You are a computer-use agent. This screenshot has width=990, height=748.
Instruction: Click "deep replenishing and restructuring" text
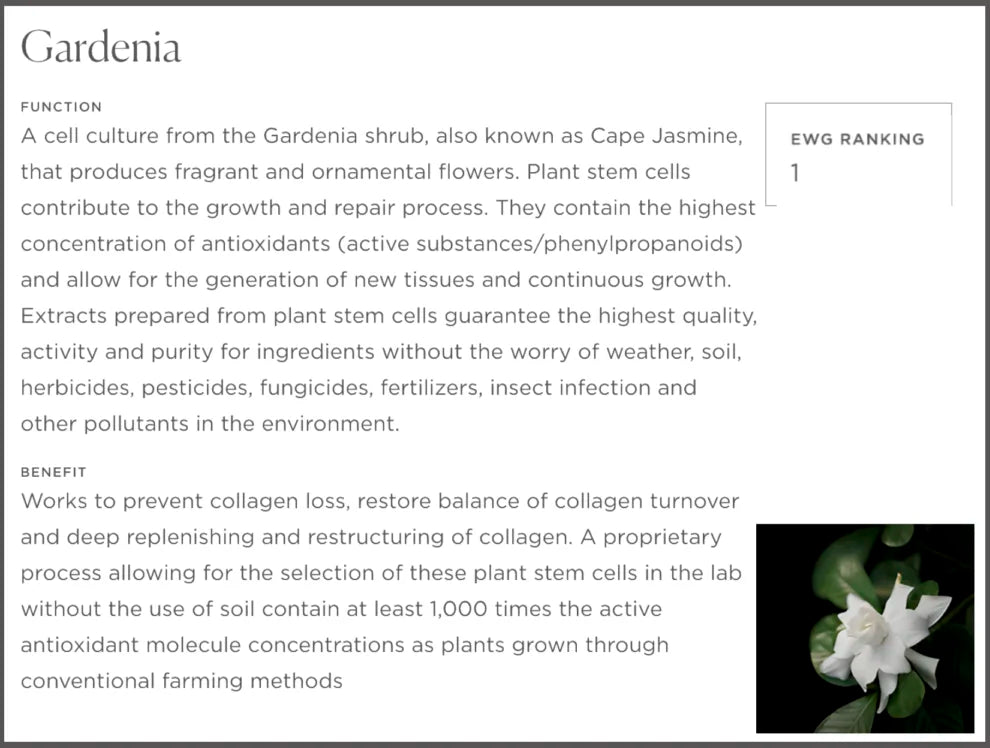tap(254, 537)
